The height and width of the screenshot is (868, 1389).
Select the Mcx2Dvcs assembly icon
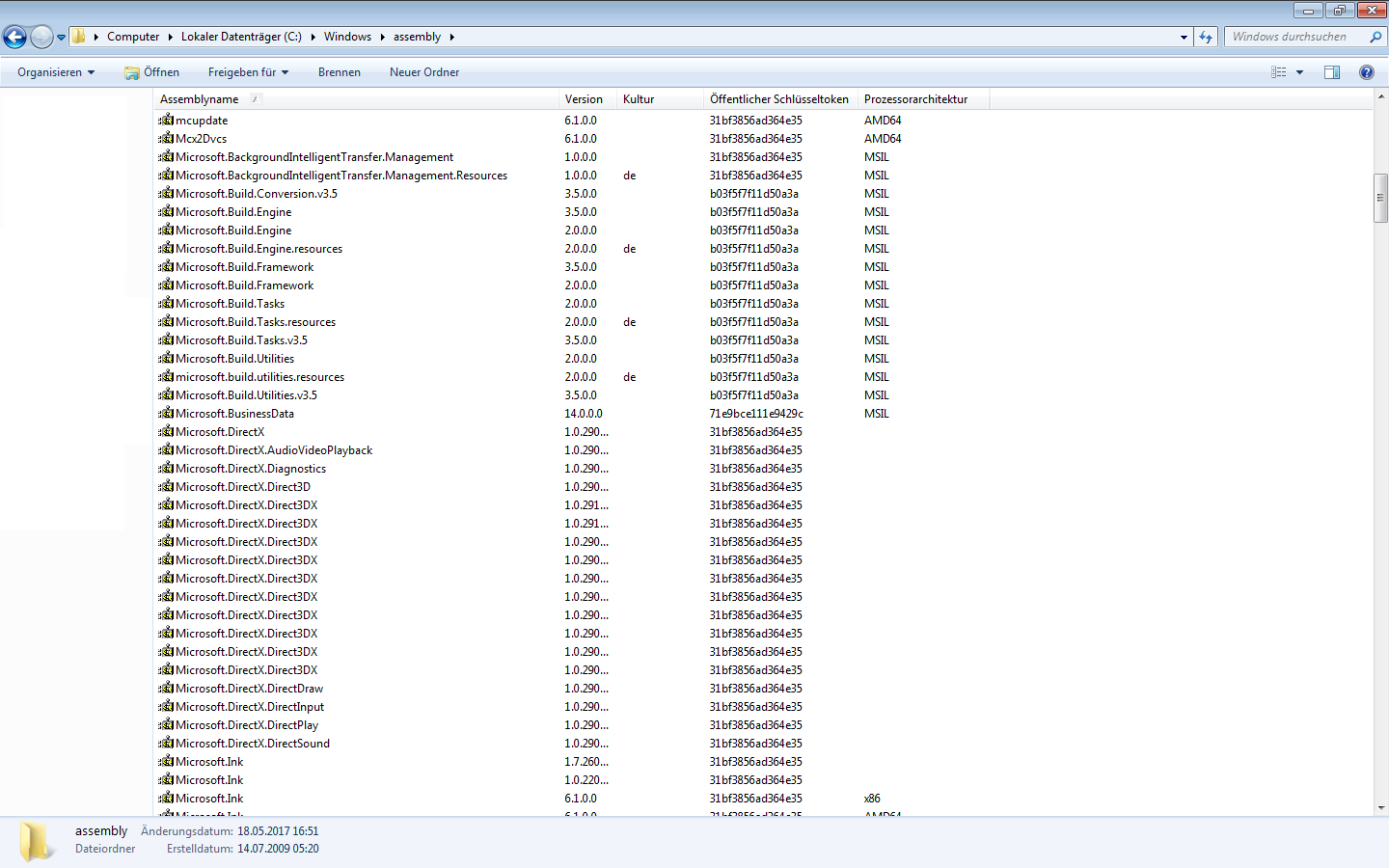click(x=166, y=139)
